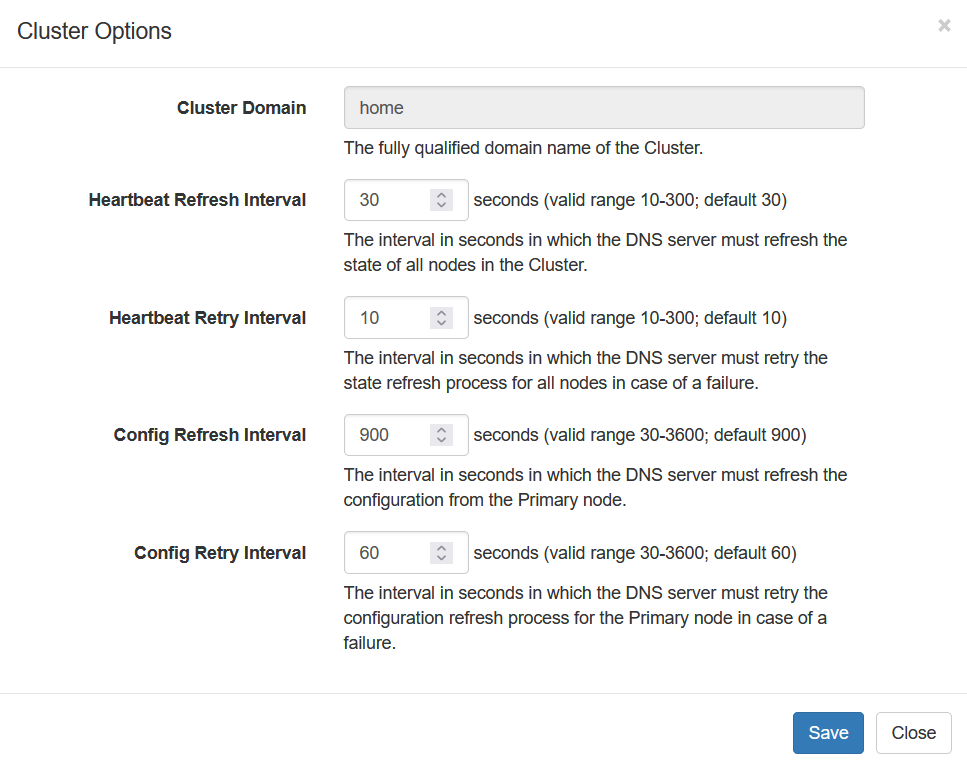
Task: Increment Heartbeat Retry Interval using up arrow
Action: coord(441,313)
